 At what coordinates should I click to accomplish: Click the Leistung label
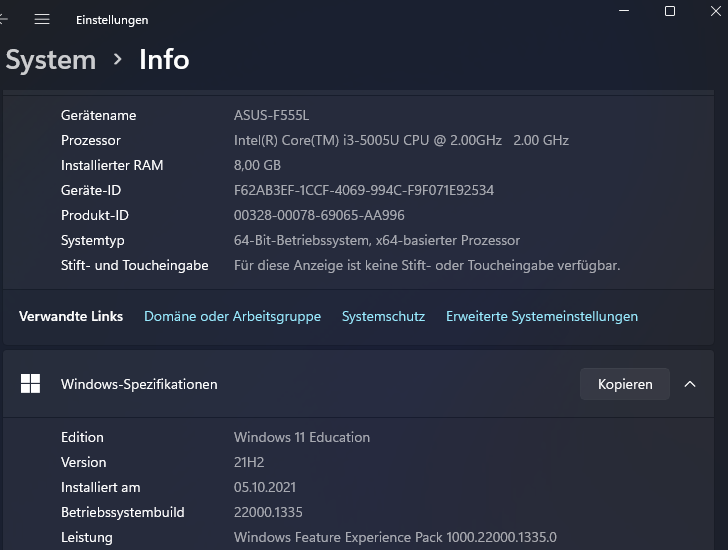pos(87,537)
